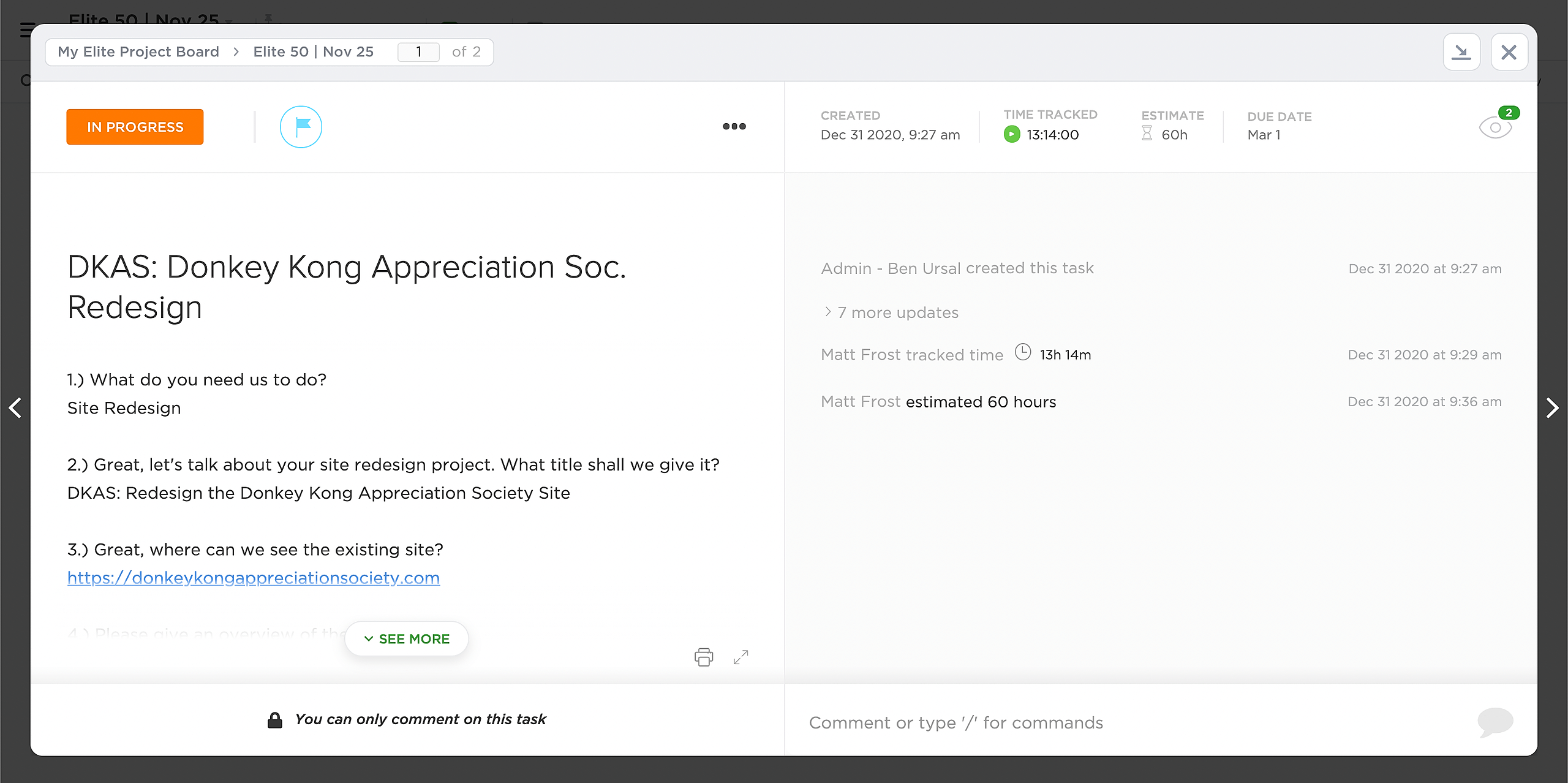Expand description with the diagonal arrows icon
The width and height of the screenshot is (1568, 783).
[x=741, y=657]
